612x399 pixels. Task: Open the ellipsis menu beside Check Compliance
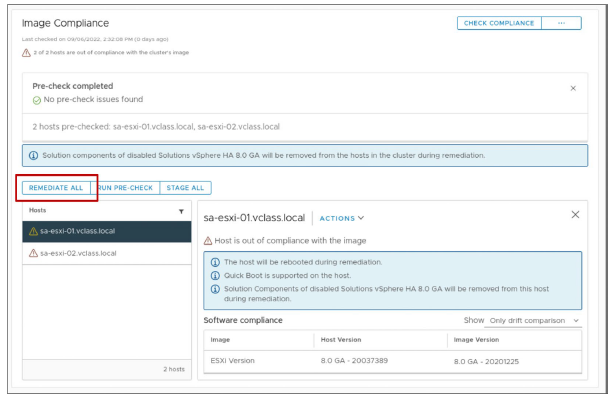pos(561,23)
